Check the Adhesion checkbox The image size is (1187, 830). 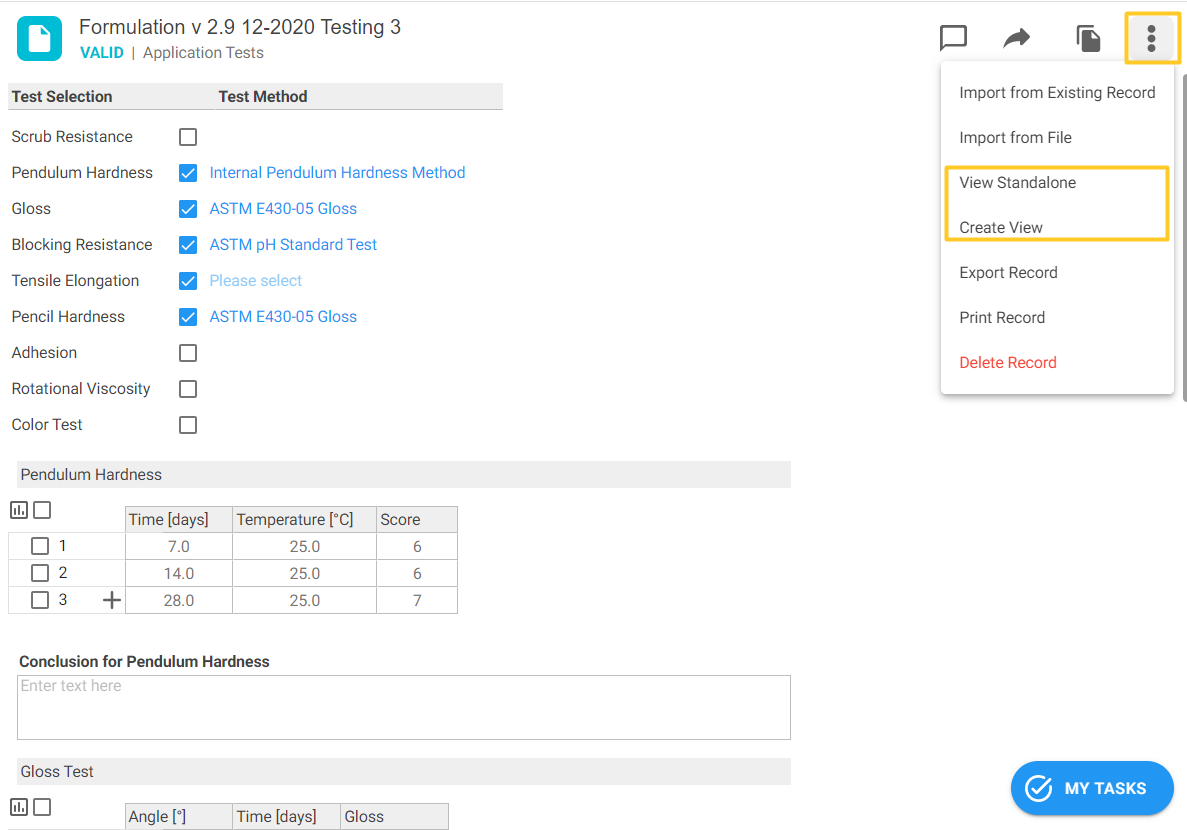click(x=188, y=353)
